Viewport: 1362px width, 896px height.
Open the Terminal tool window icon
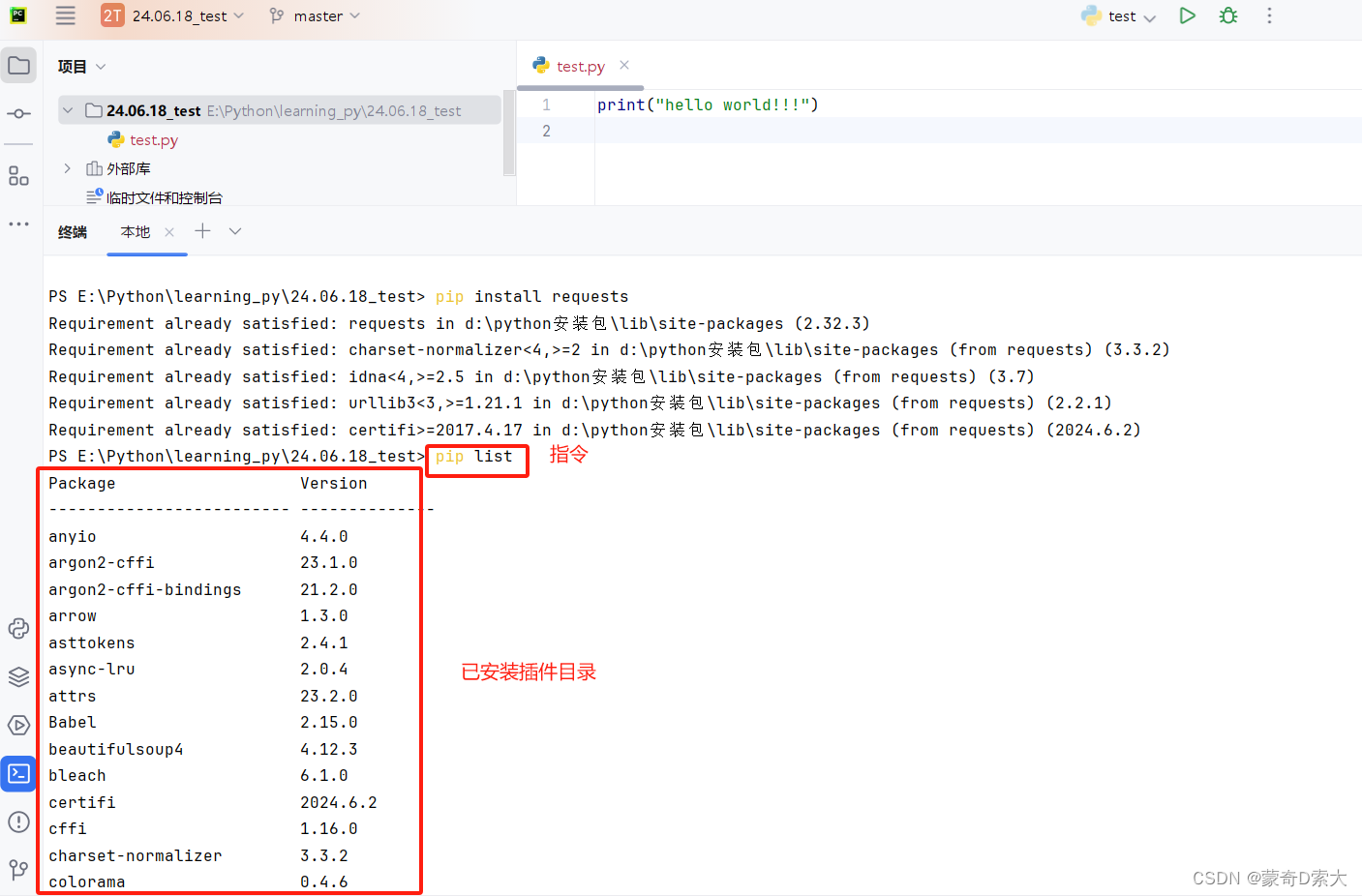[18, 773]
